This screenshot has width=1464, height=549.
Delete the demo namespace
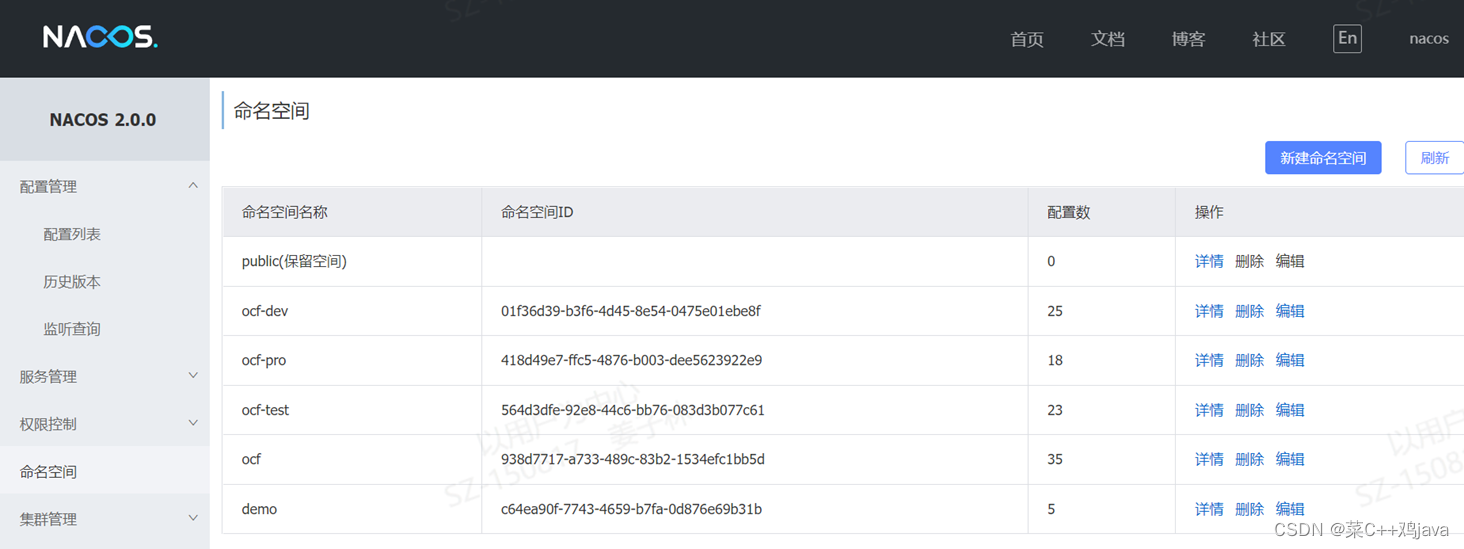(1249, 509)
